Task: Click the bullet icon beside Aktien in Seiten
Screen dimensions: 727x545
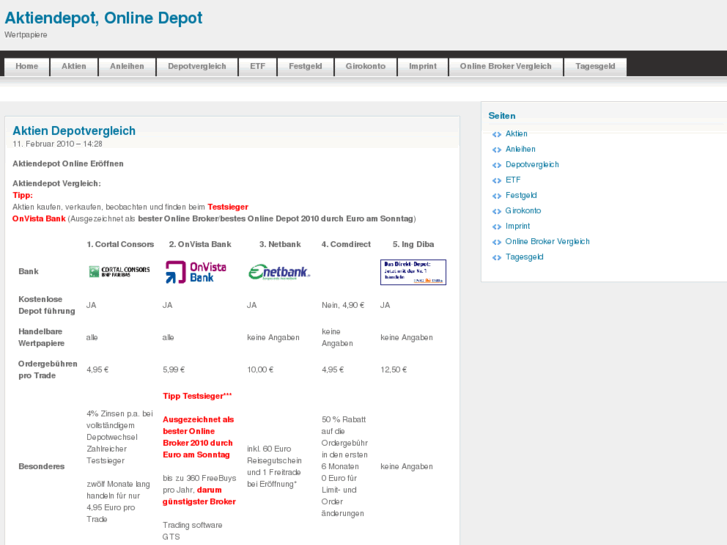Action: [x=497, y=135]
